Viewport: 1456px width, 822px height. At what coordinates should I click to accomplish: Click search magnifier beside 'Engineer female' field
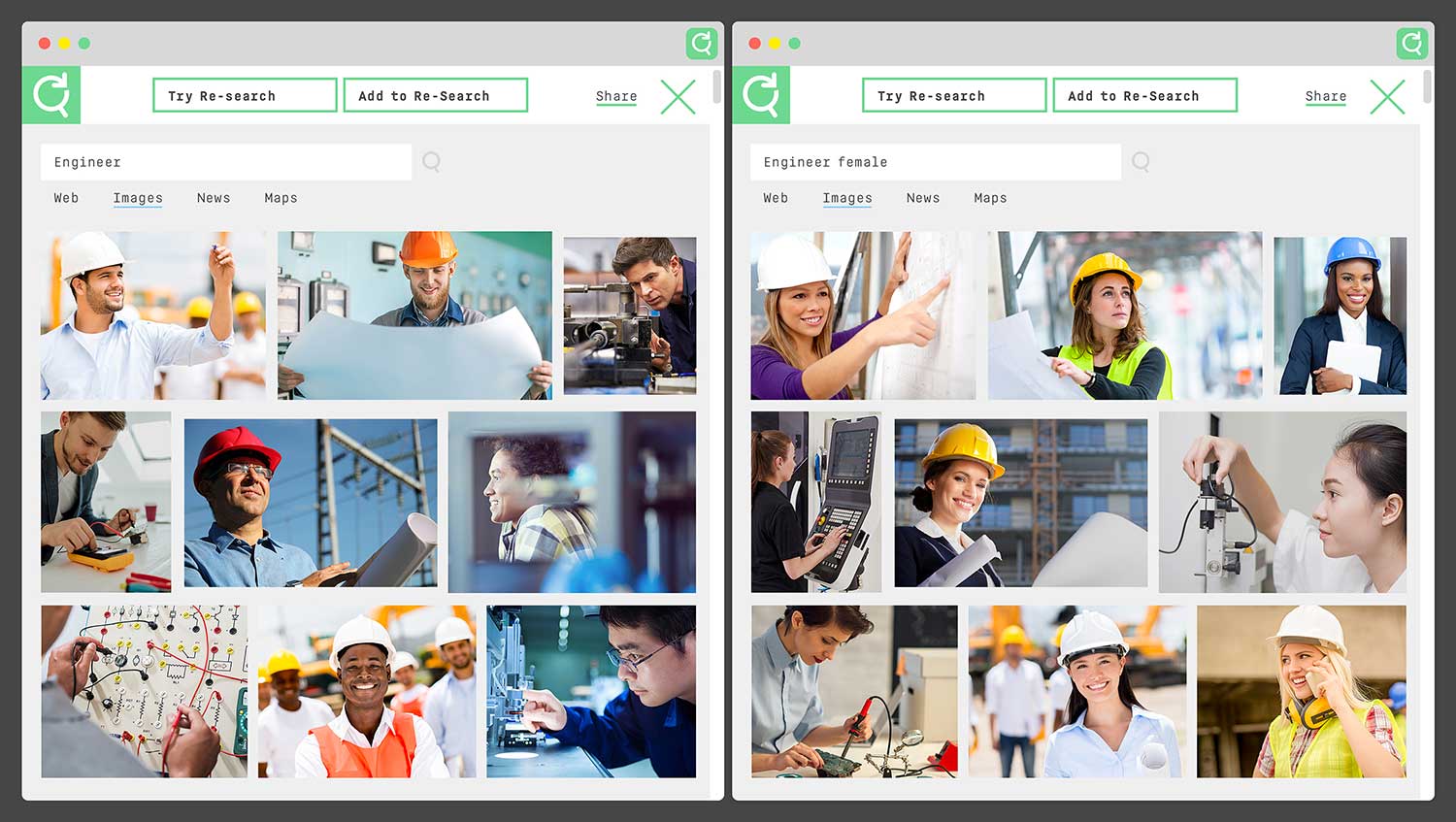(1142, 162)
